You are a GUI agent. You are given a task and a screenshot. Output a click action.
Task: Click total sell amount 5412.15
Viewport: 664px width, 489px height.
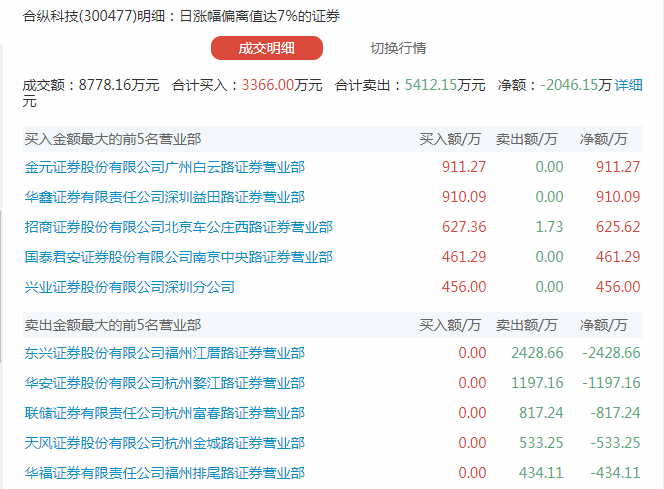tap(431, 85)
